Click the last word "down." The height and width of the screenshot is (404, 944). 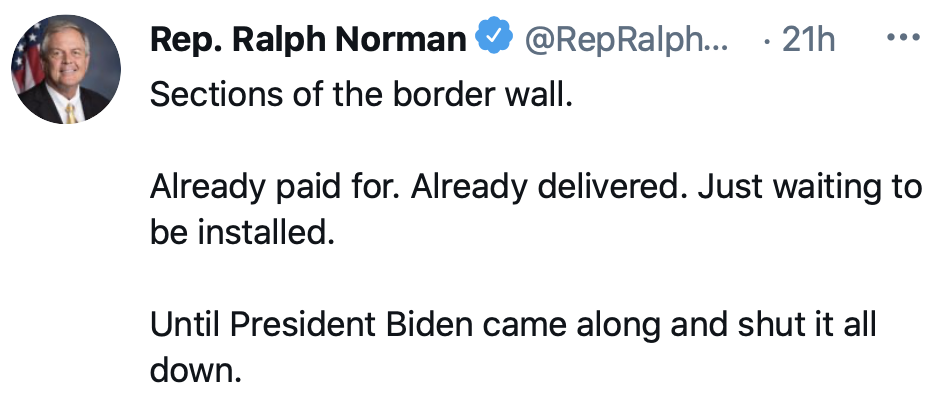coord(196,371)
